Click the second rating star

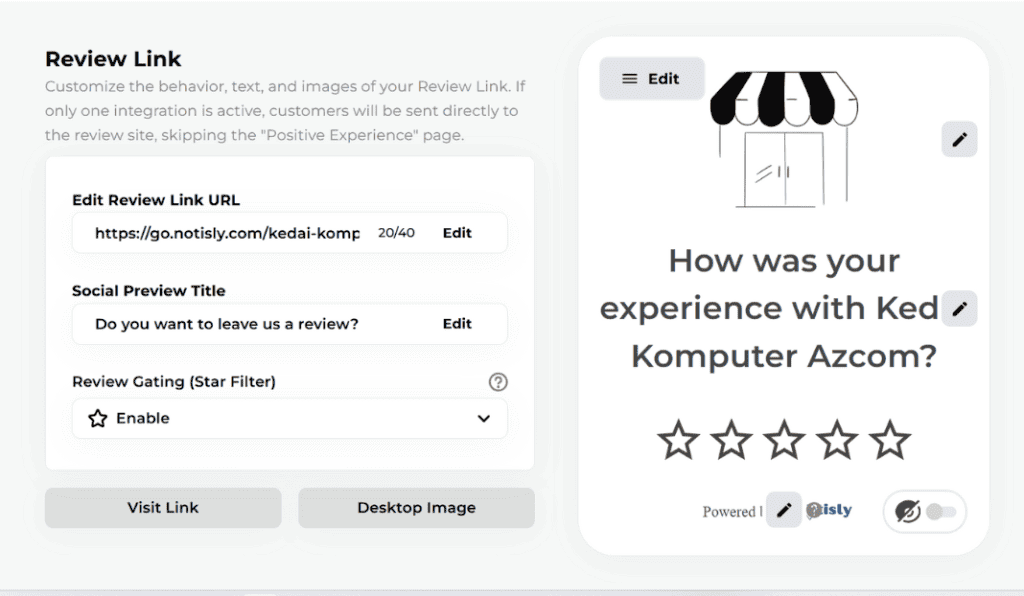[731, 440]
